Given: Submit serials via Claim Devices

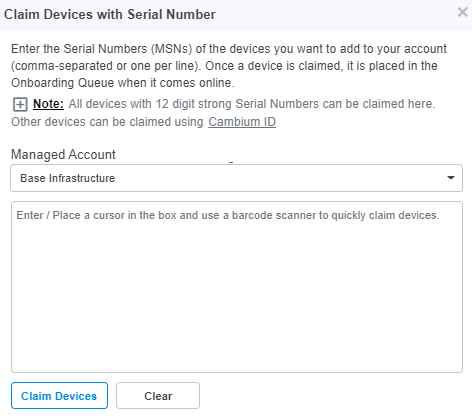Looking at the screenshot, I should point(59,396).
